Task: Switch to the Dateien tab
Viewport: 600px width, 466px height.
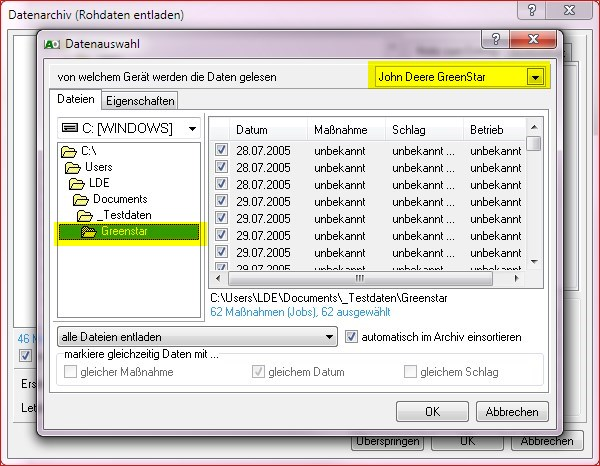Action: (76, 99)
